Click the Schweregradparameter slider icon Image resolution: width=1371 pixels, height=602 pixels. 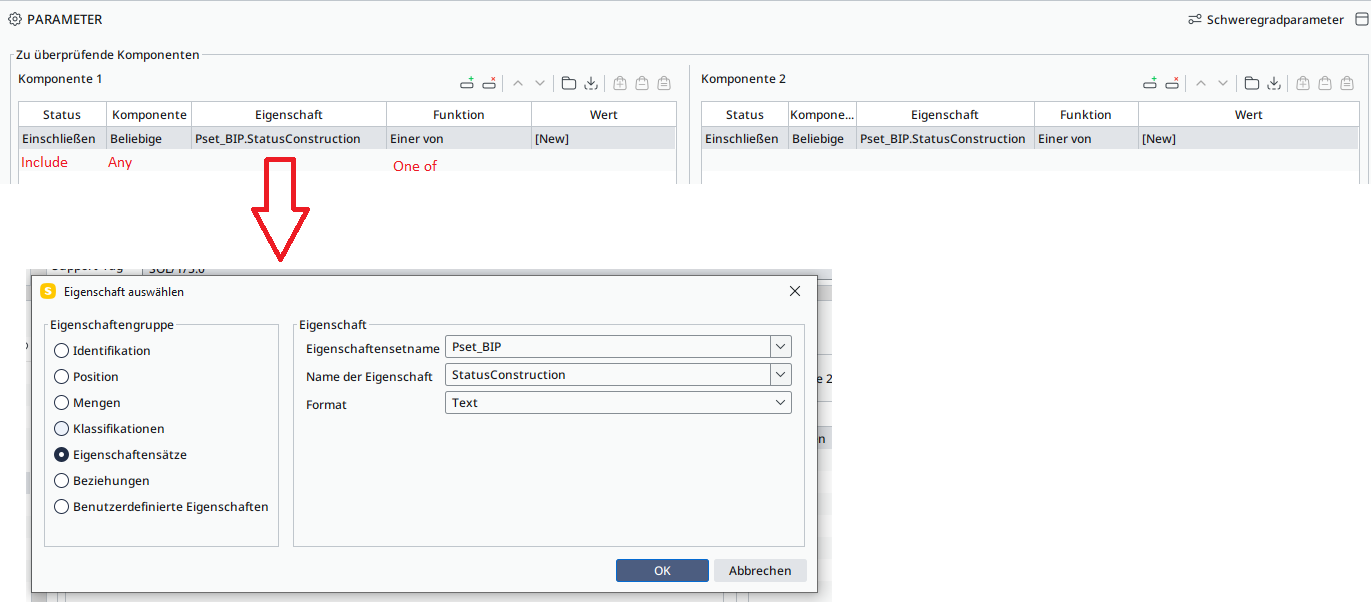click(x=1194, y=19)
